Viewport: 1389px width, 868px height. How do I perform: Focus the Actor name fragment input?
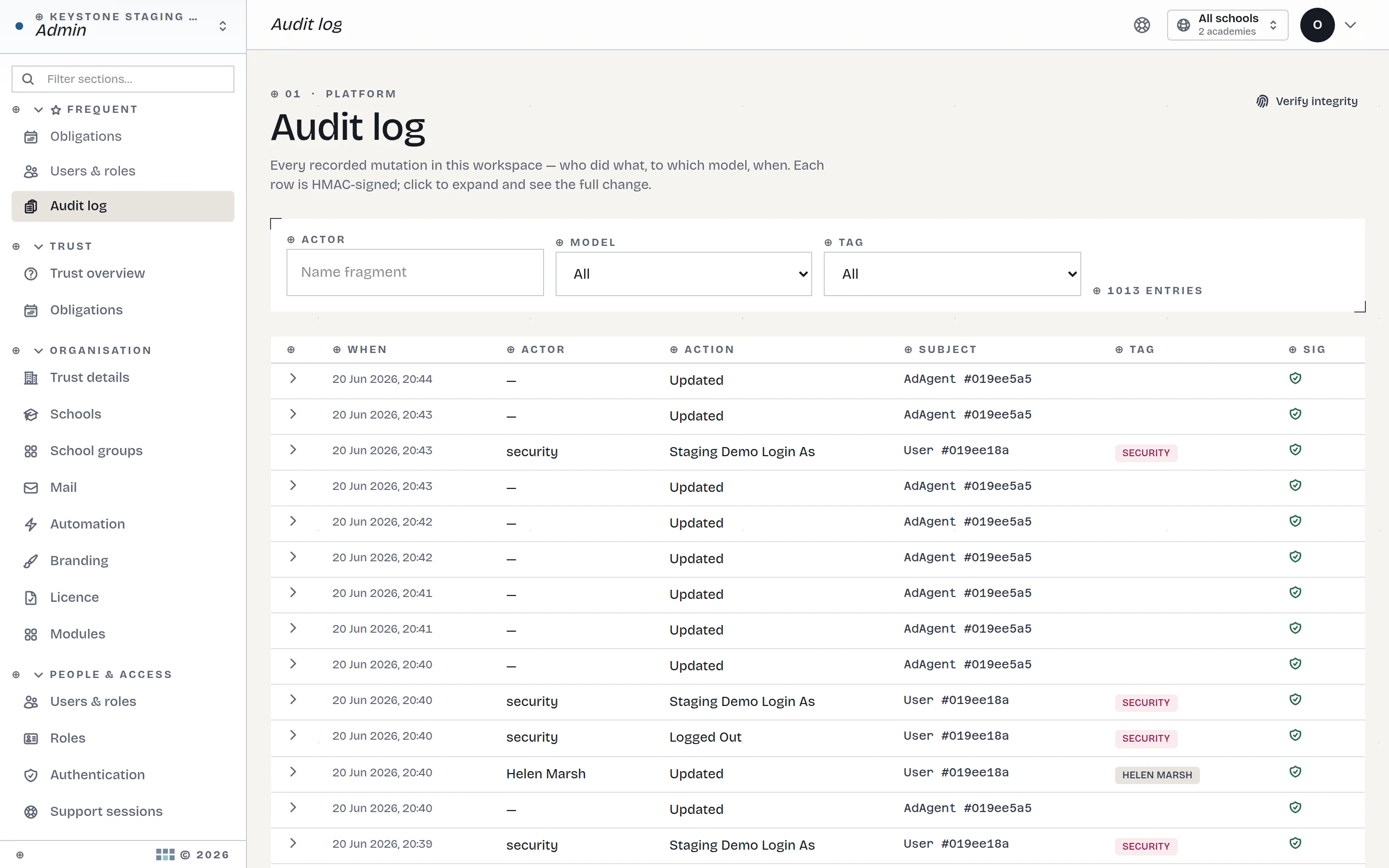click(414, 272)
